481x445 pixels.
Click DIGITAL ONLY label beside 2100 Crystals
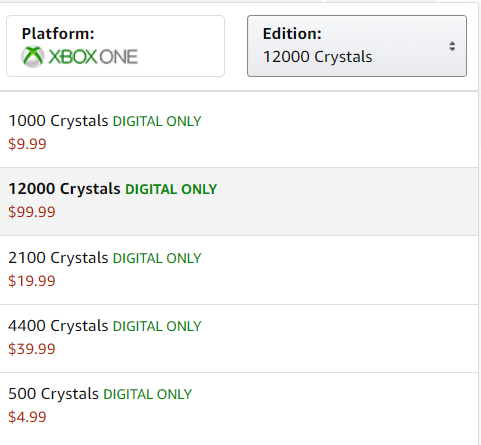coord(157,258)
